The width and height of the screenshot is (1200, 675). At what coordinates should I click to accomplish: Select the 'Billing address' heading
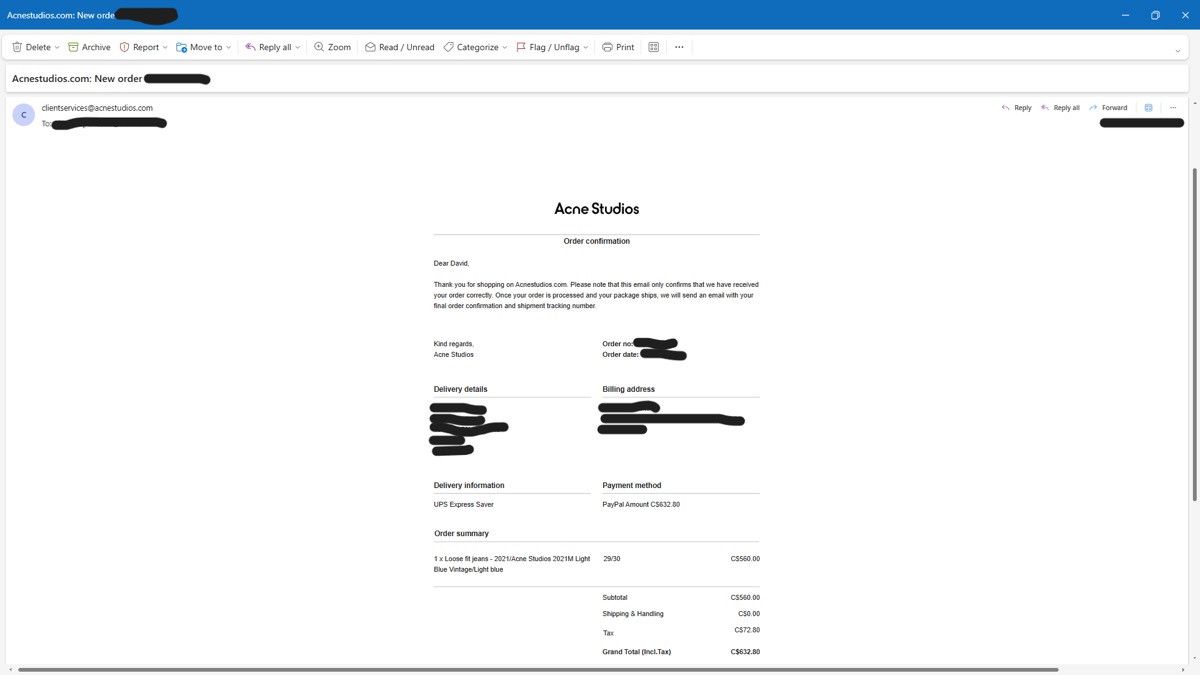point(629,389)
